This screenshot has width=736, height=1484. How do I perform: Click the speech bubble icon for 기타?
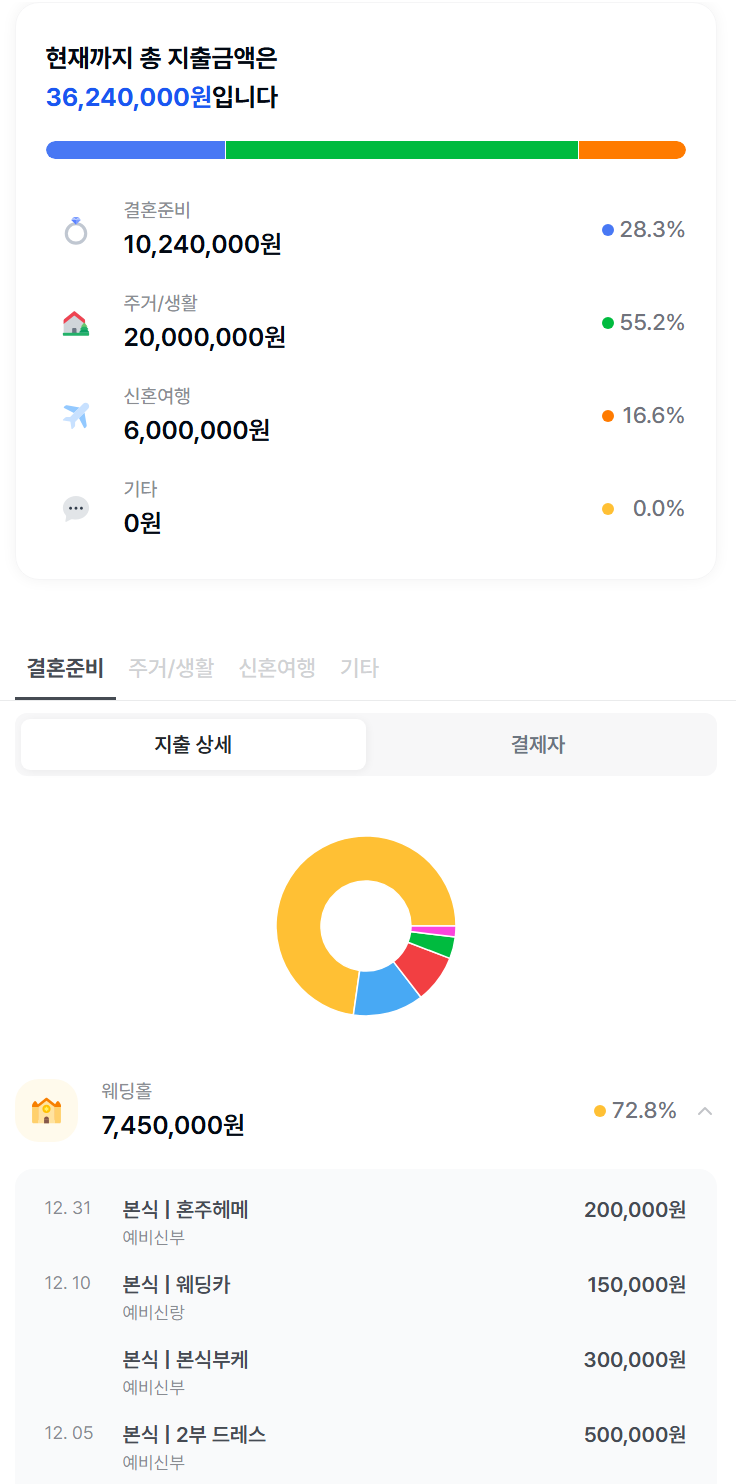[76, 509]
